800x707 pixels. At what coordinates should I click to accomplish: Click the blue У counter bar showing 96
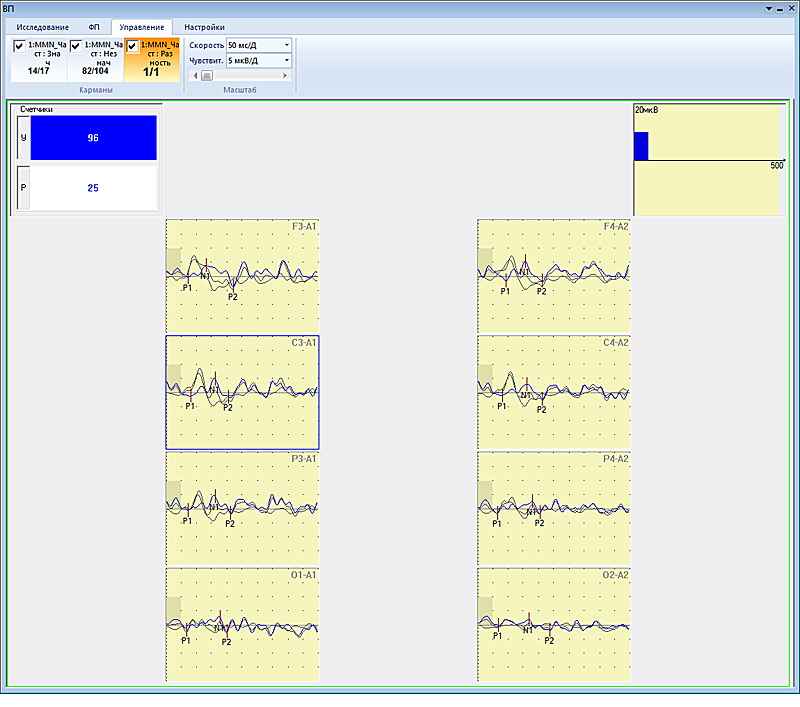[93, 138]
